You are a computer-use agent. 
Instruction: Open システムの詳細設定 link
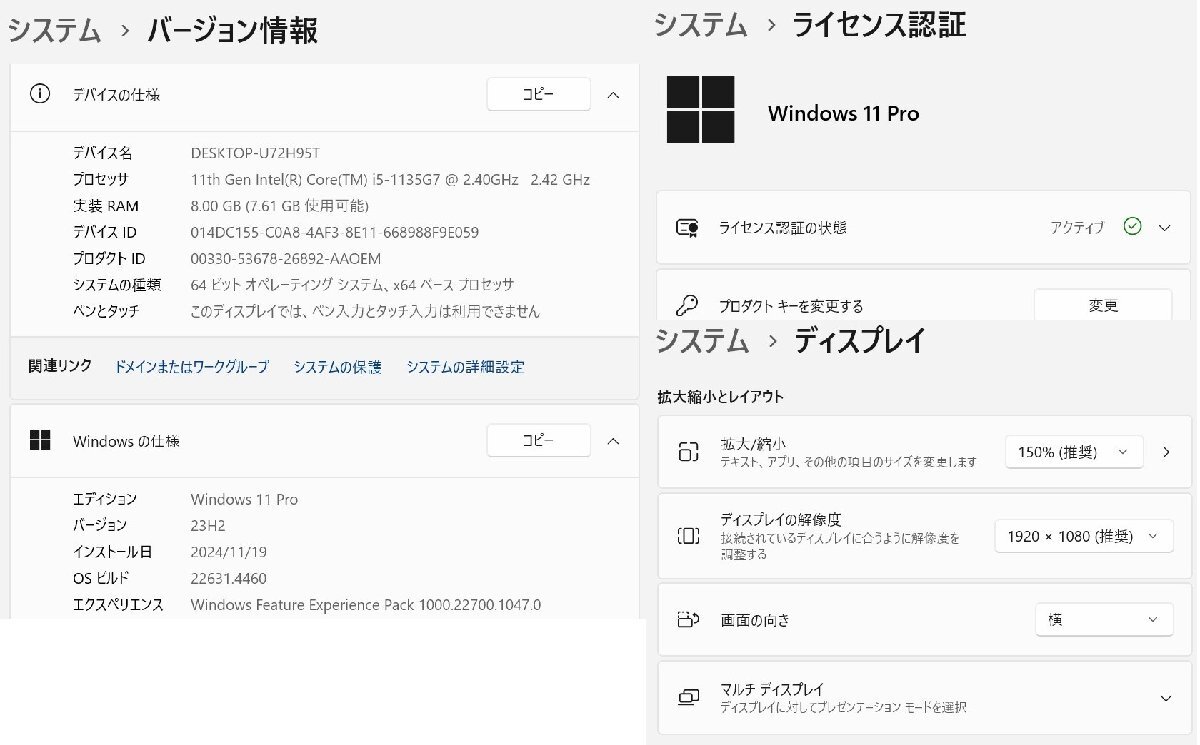pyautogui.click(x=465, y=367)
